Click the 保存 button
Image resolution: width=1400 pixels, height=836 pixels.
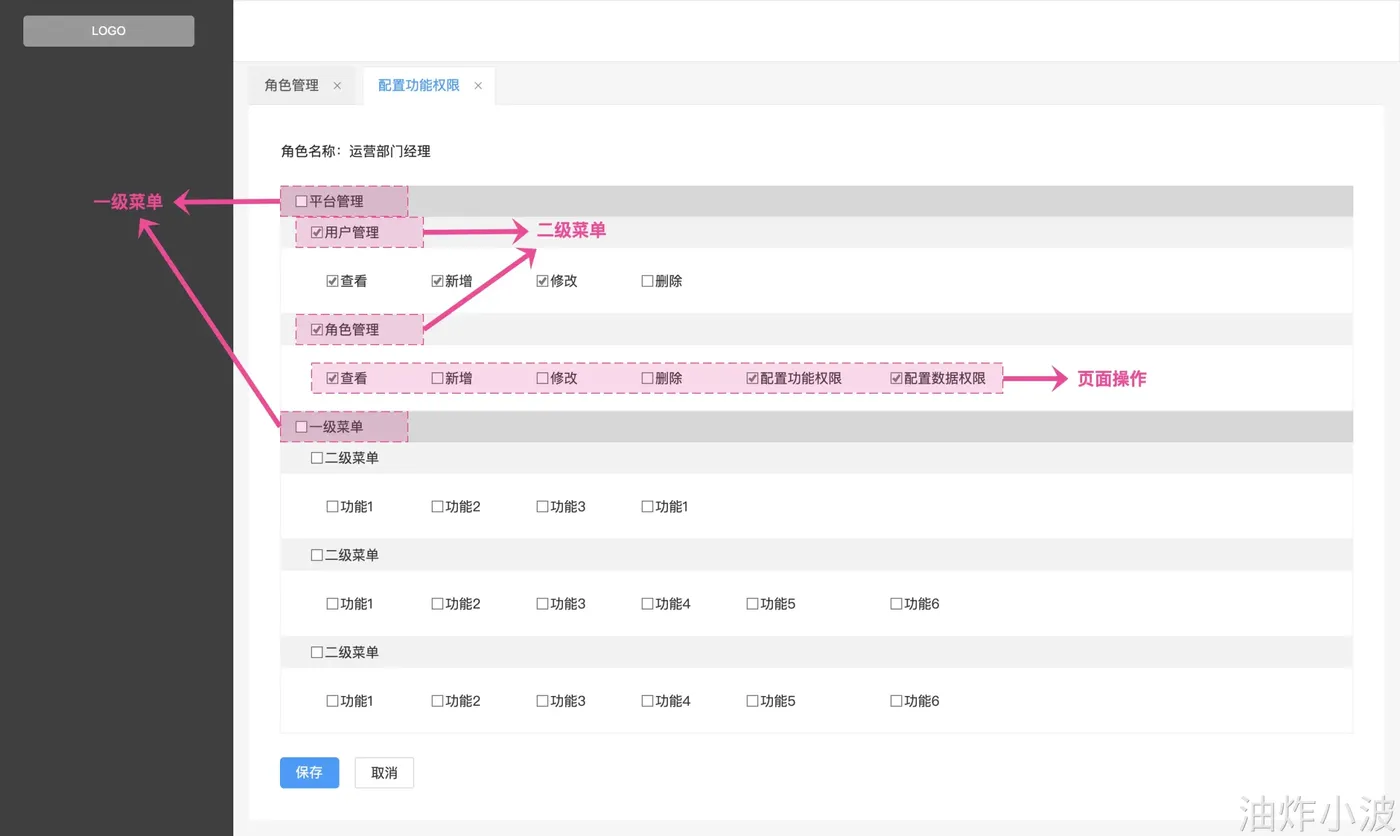[x=309, y=773]
